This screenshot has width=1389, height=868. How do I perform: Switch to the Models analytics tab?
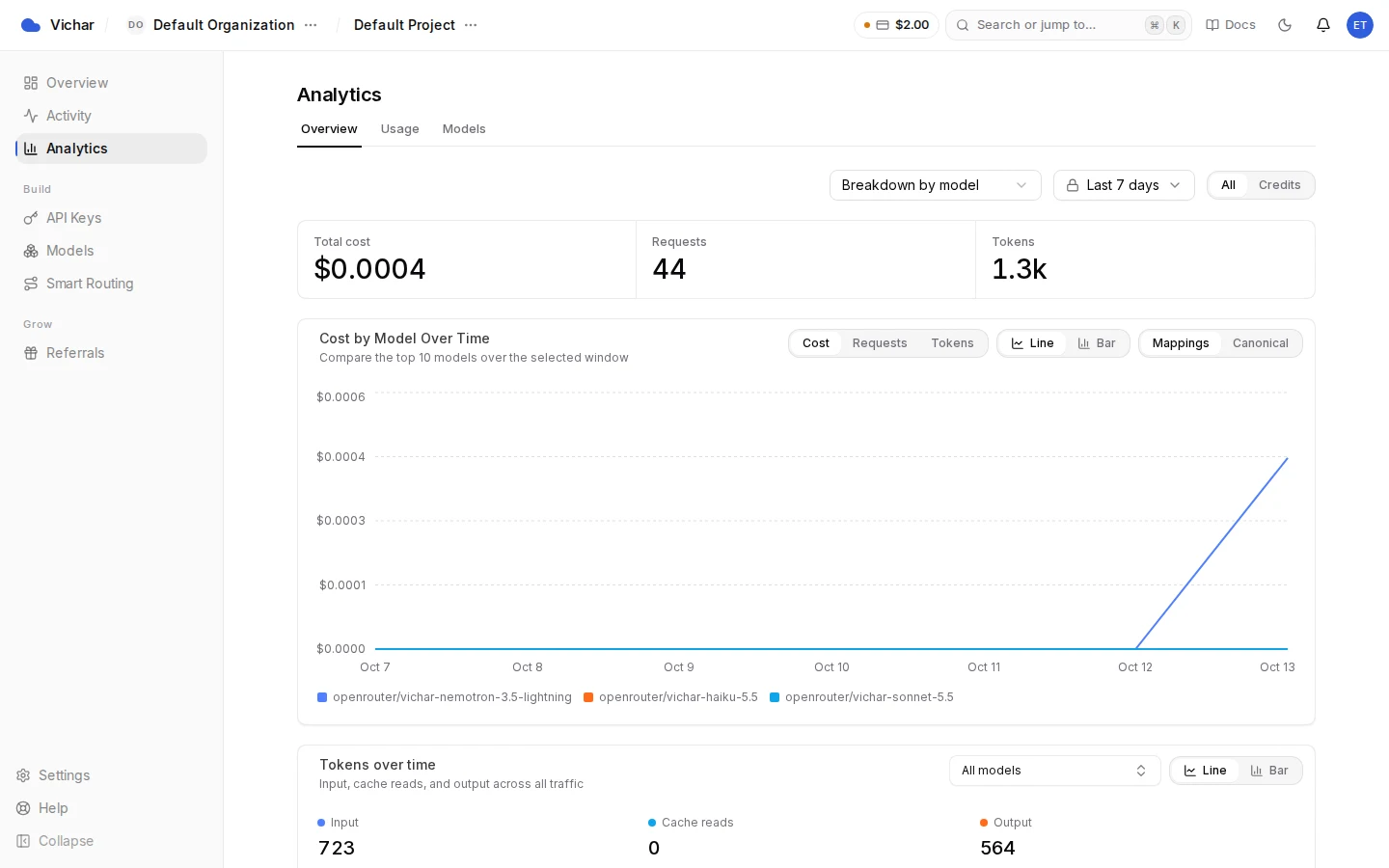coord(464,129)
